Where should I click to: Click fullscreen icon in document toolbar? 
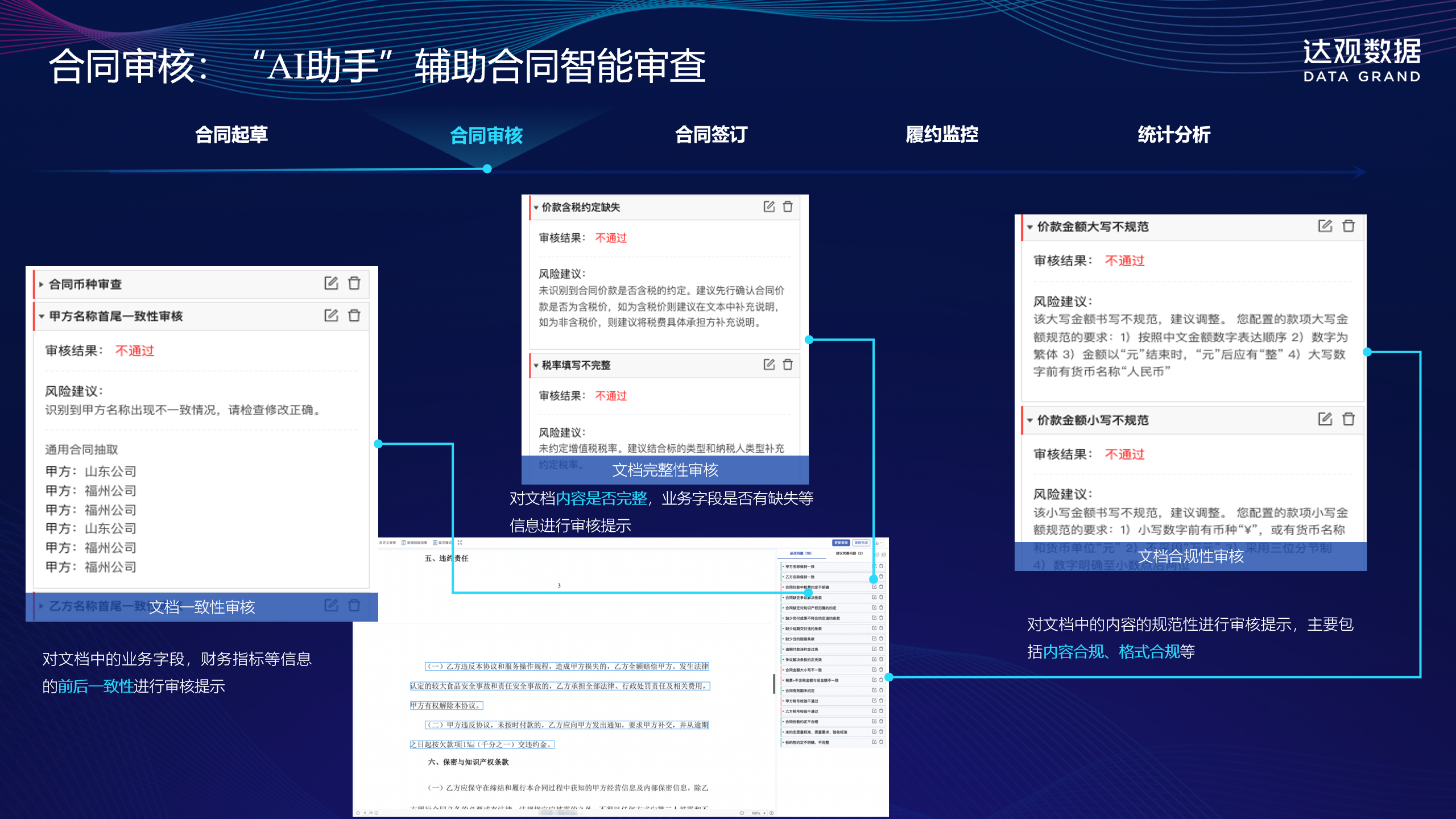click(x=460, y=543)
